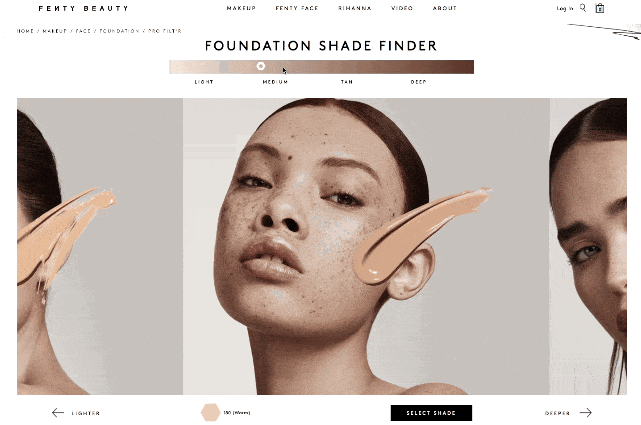
Task: Click the Fenty Beauty logo
Action: coord(83,8)
